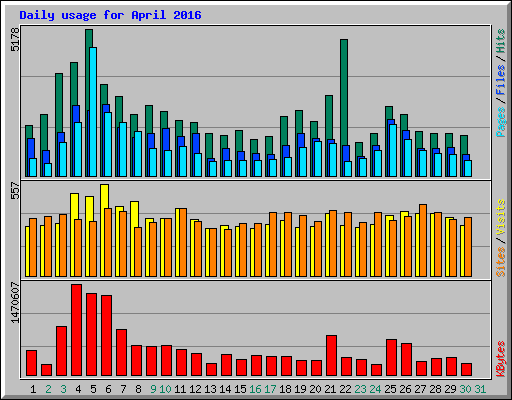Click day 4 on the x-axis
The height and width of the screenshot is (400, 512).
(x=78, y=389)
